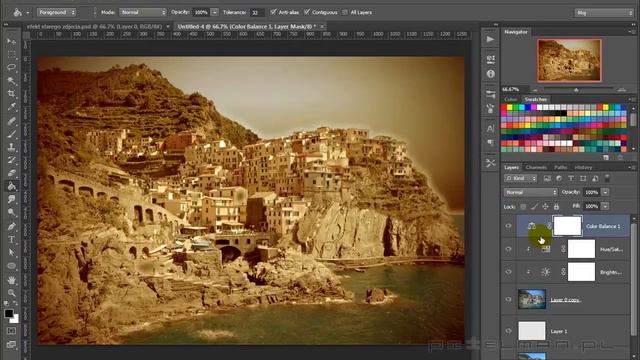This screenshot has width=640, height=360.
Task: Toggle the layer filter switch
Action: coord(607,178)
